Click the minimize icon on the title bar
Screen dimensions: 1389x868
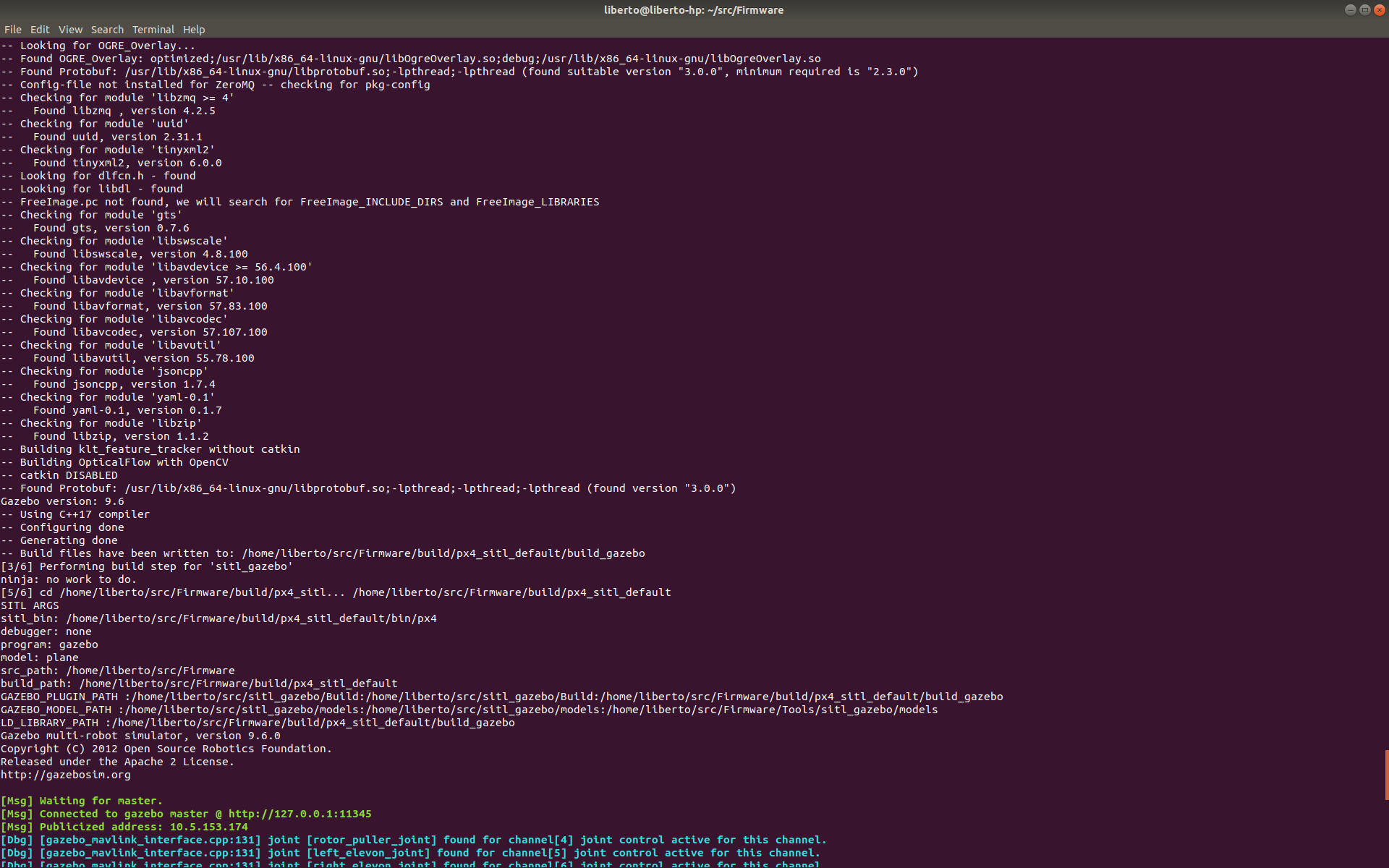point(1350,9)
